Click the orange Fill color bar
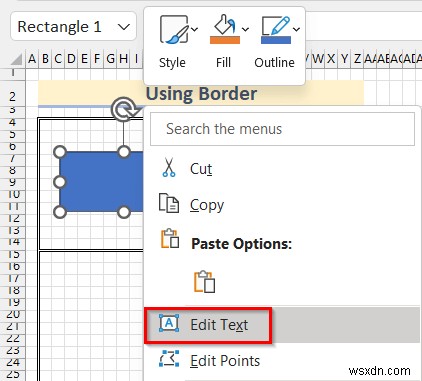This screenshot has width=422, height=381. click(x=225, y=40)
